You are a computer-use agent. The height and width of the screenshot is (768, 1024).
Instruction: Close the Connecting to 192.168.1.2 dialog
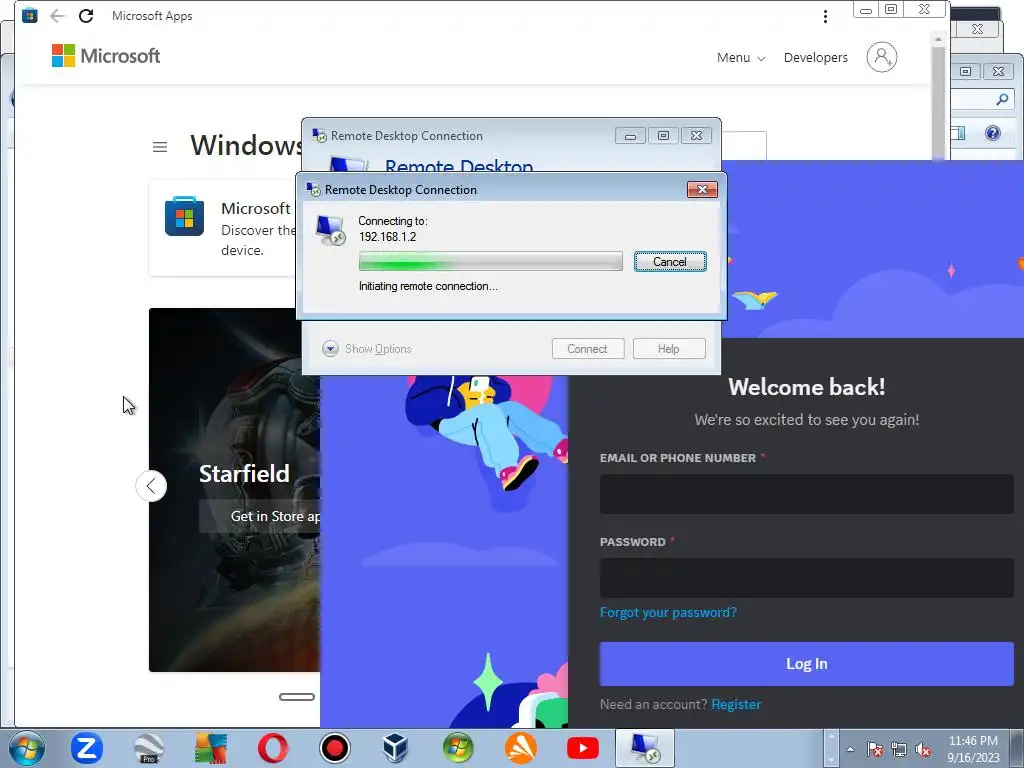pos(702,189)
